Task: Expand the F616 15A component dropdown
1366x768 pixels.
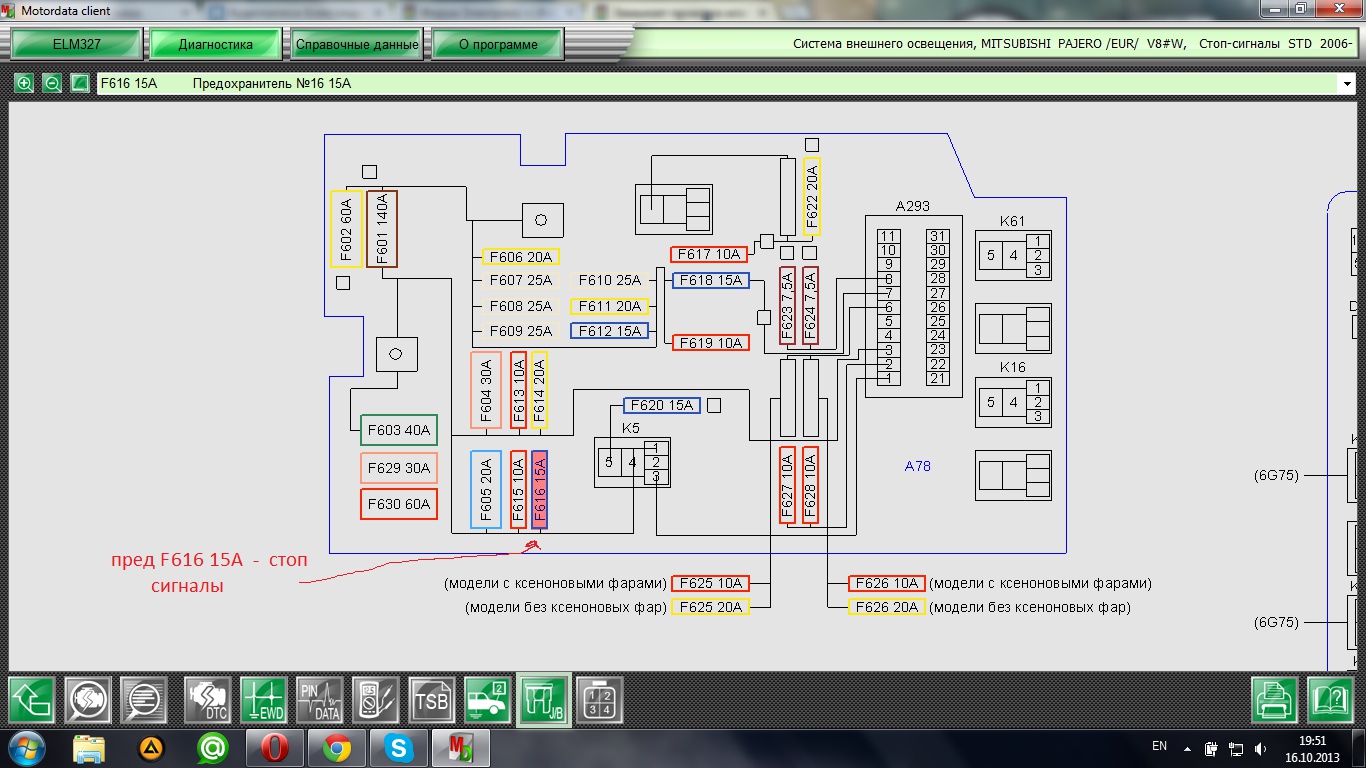Action: click(1346, 85)
